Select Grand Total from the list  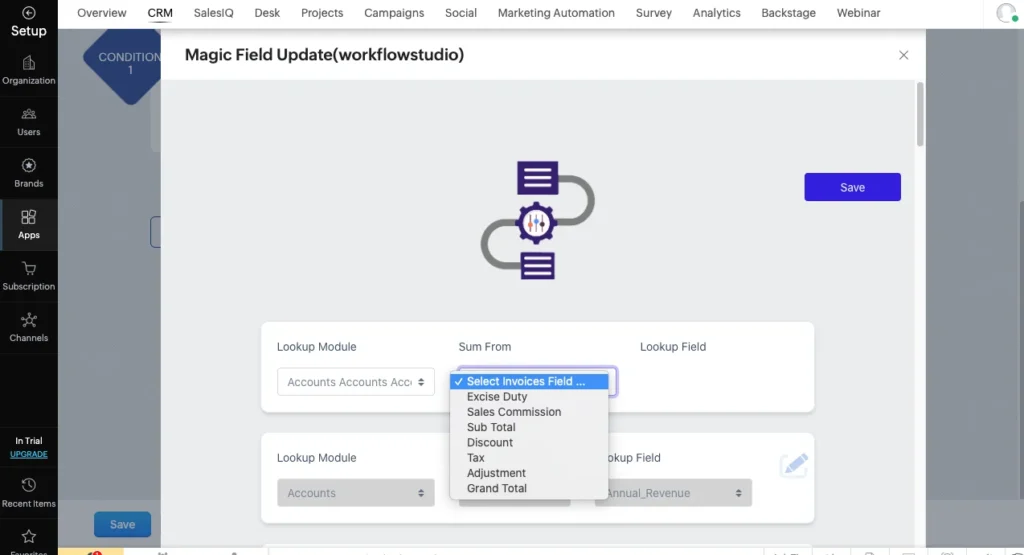pyautogui.click(x=529, y=488)
